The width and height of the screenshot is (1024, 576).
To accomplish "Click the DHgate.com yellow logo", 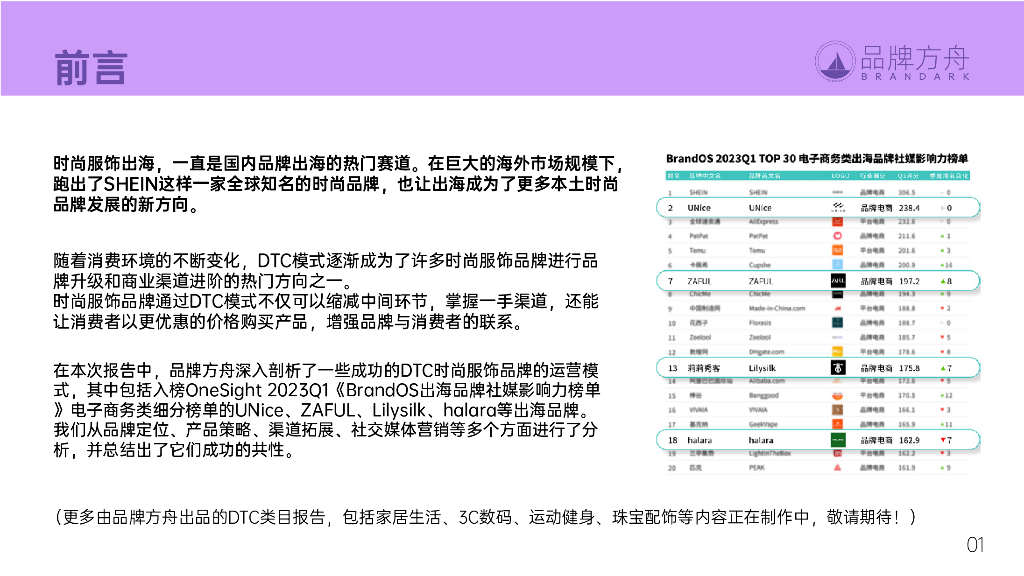I will click(x=837, y=351).
